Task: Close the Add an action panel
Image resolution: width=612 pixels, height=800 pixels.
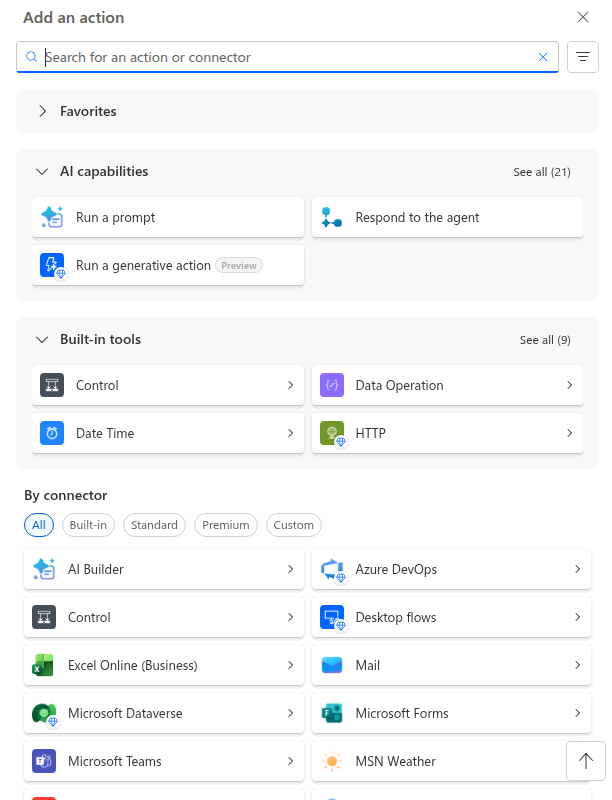Action: [x=583, y=17]
